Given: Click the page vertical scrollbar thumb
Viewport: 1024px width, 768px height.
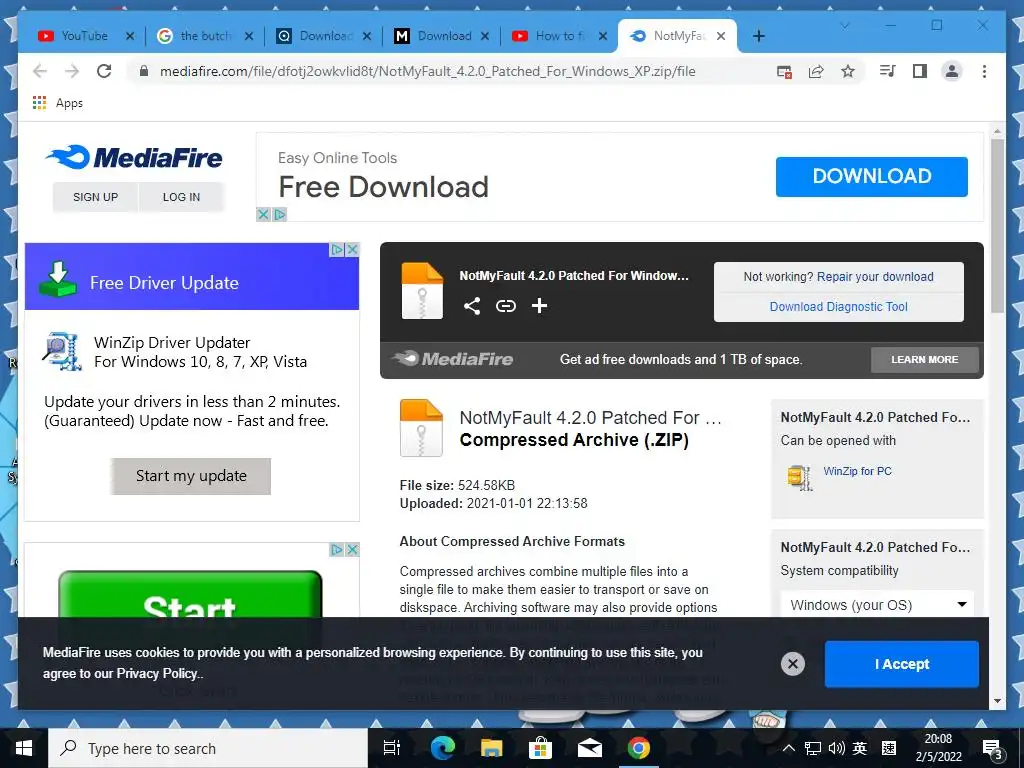Looking at the screenshot, I should coord(997,225).
